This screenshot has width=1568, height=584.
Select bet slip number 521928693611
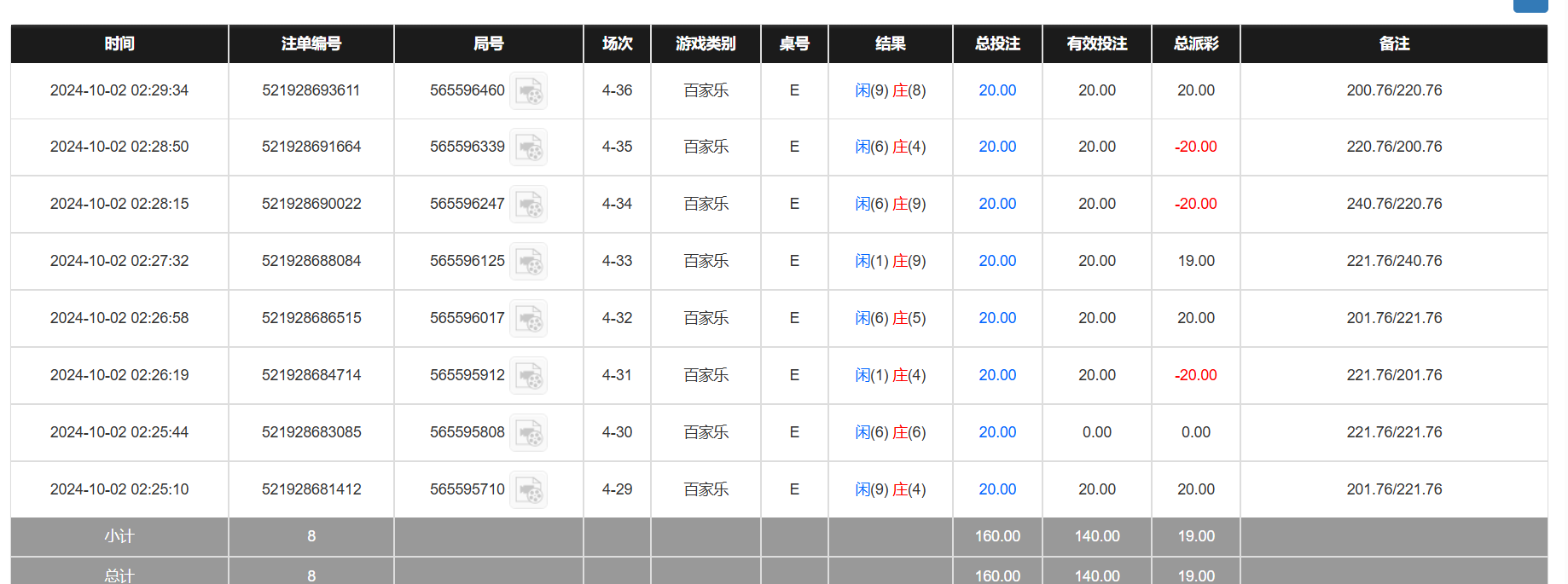311,90
